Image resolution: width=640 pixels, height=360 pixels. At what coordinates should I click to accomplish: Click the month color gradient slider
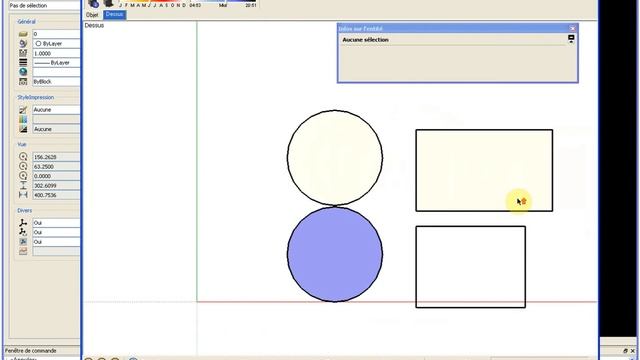(x=152, y=1)
